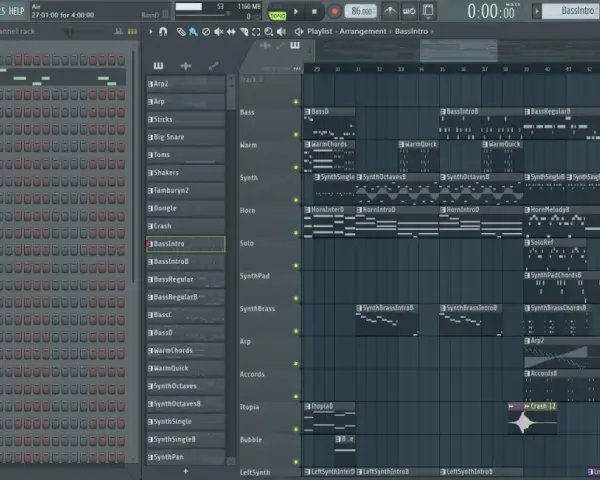The width and height of the screenshot is (600, 480).
Task: Mute the Warm track green LED
Action: point(296,167)
